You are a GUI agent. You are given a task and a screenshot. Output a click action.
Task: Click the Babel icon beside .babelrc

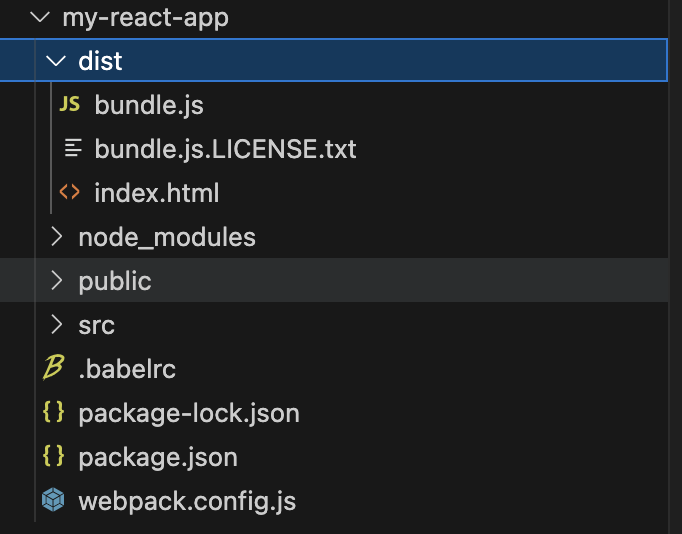click(53, 369)
